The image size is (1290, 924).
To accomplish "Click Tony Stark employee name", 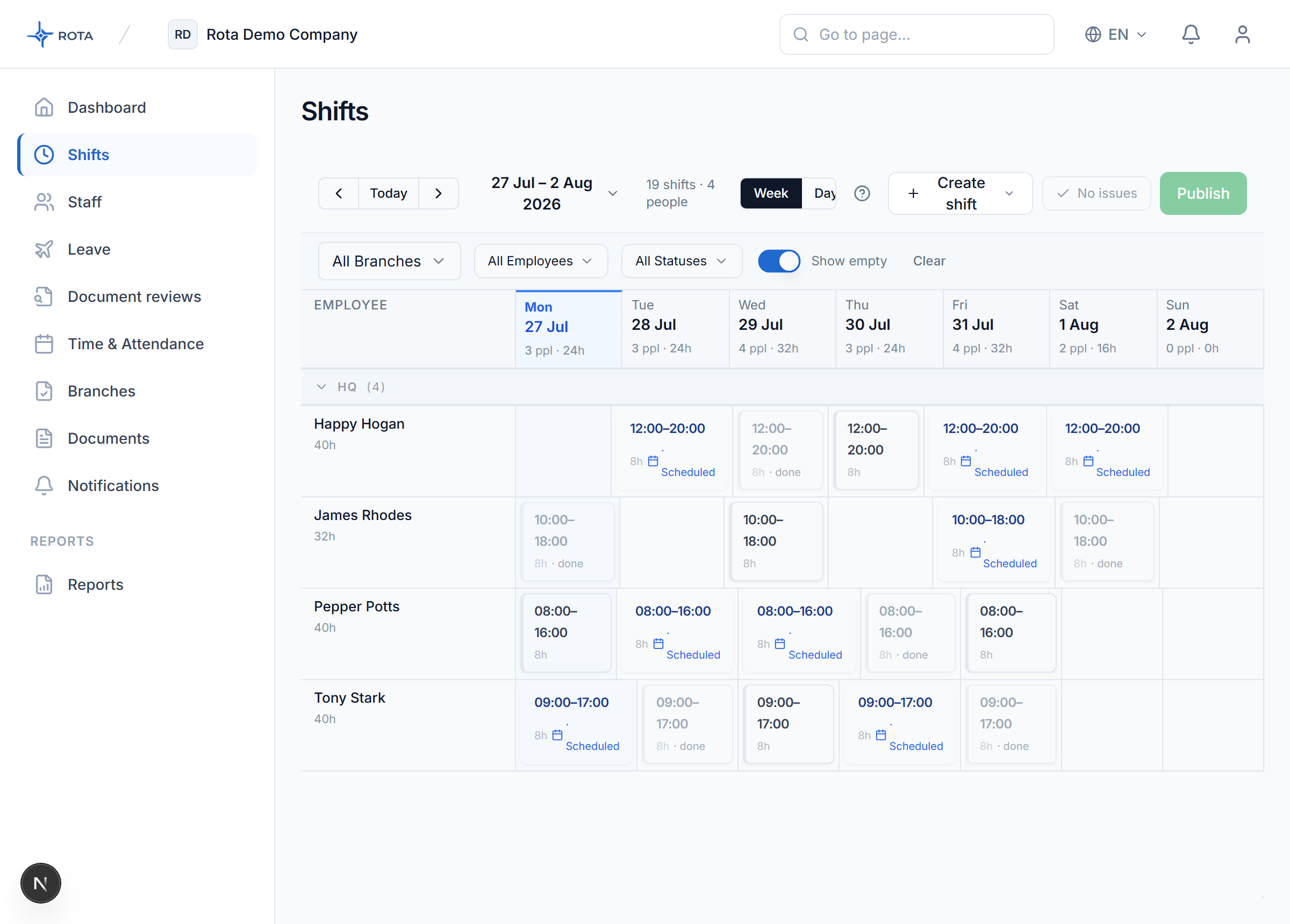I will 349,698.
